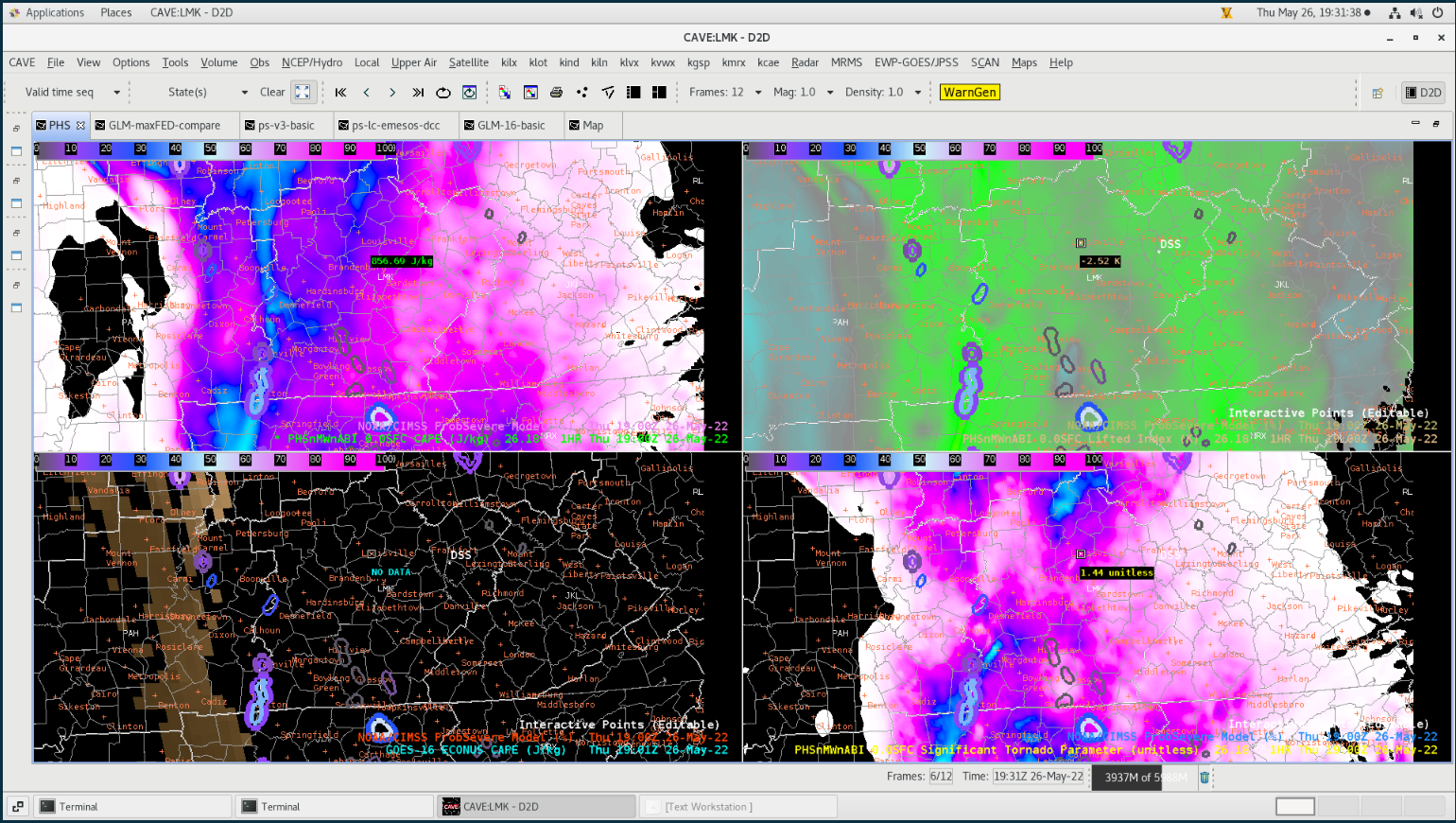This screenshot has height=823, width=1456.
Task: Open loop properties clock icon
Action: (x=469, y=93)
